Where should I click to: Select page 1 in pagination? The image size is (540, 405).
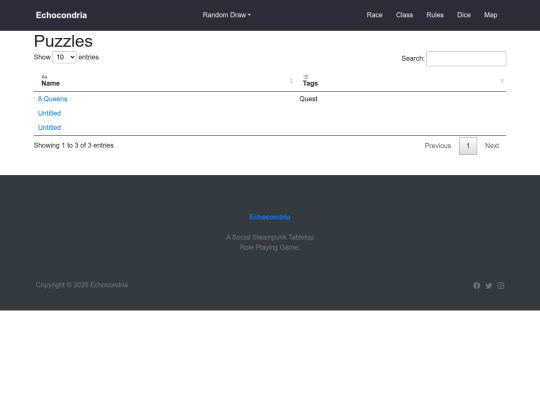point(468,146)
